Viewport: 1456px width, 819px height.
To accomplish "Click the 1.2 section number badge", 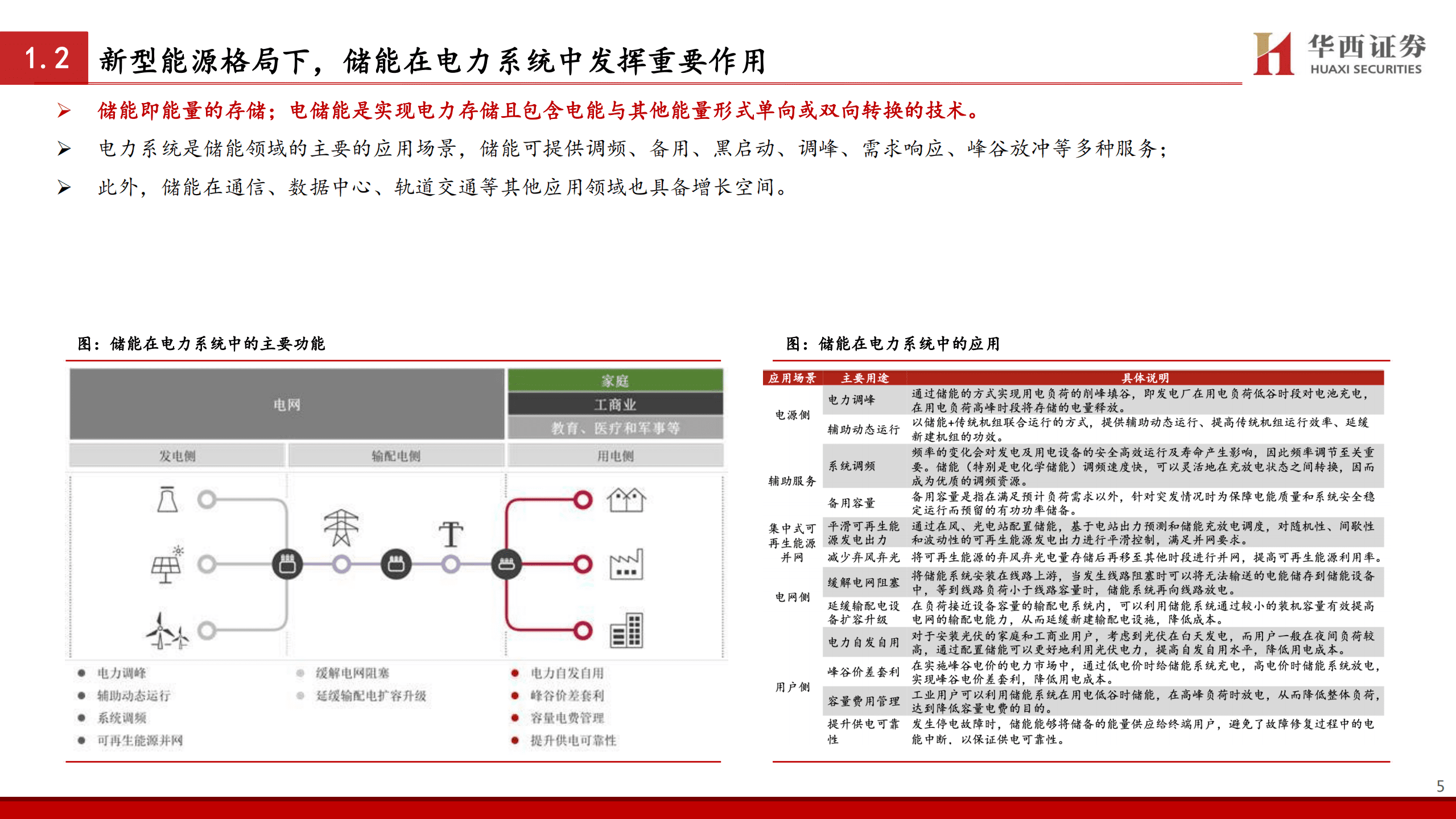I will pos(48,57).
